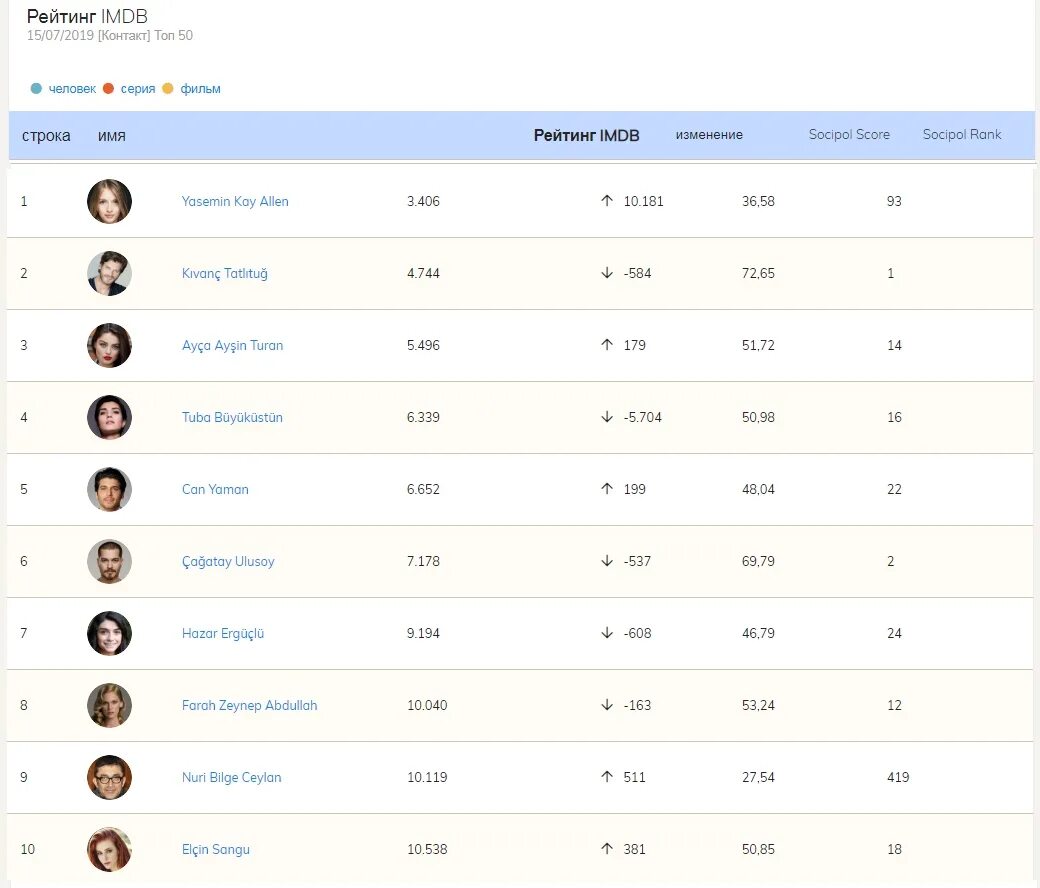
Task: Open the Tuba Büyüküstün profile link
Action: click(232, 417)
